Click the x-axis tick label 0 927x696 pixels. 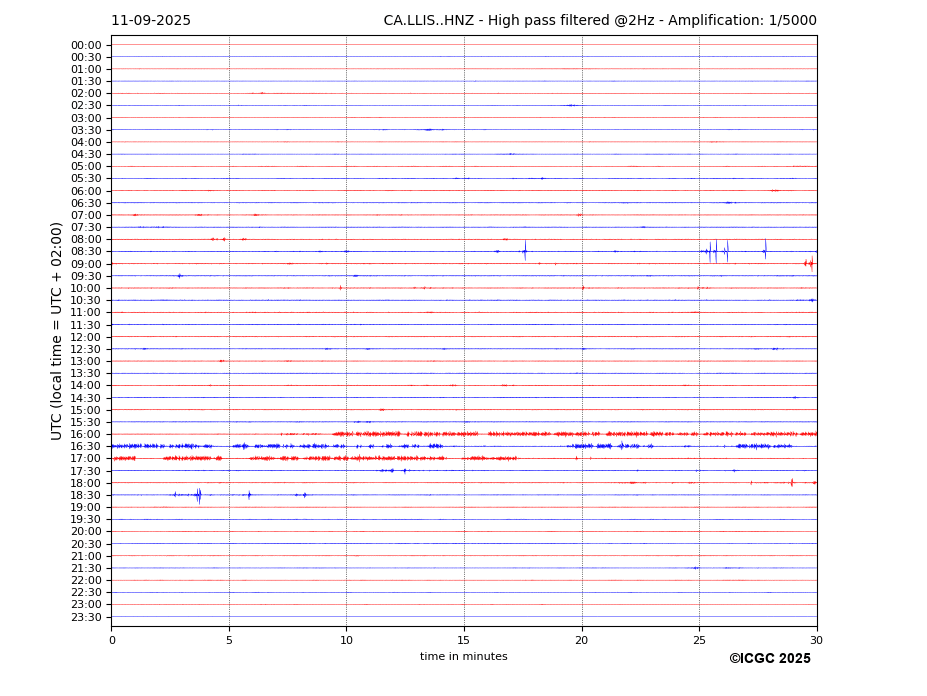pos(112,640)
